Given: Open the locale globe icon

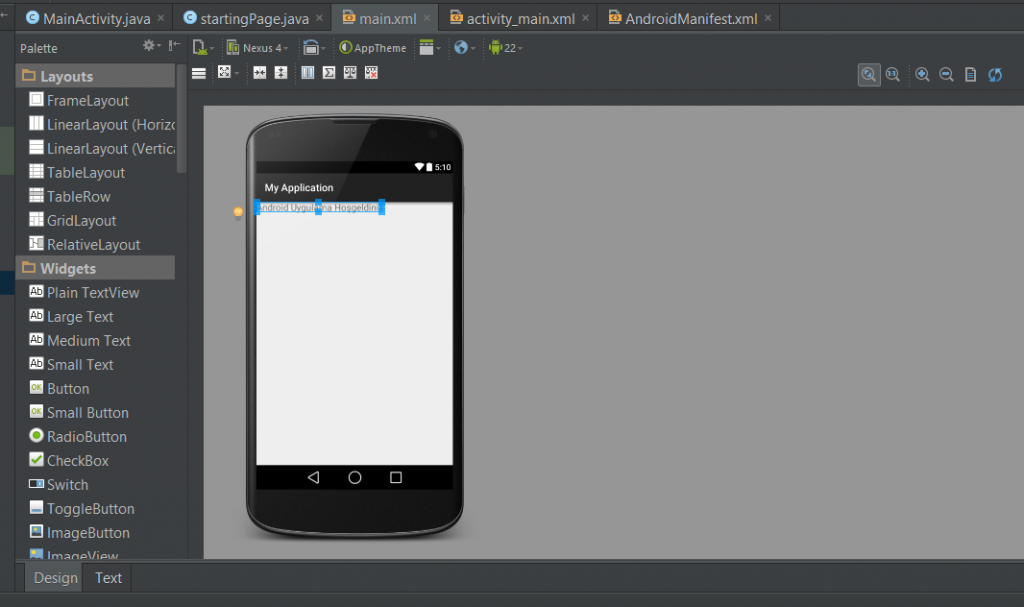Looking at the screenshot, I should pos(461,47).
